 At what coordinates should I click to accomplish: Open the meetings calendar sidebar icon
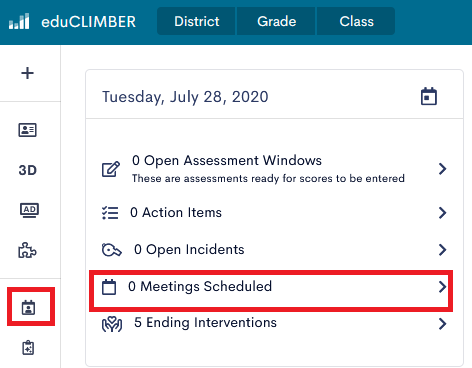coord(28,307)
